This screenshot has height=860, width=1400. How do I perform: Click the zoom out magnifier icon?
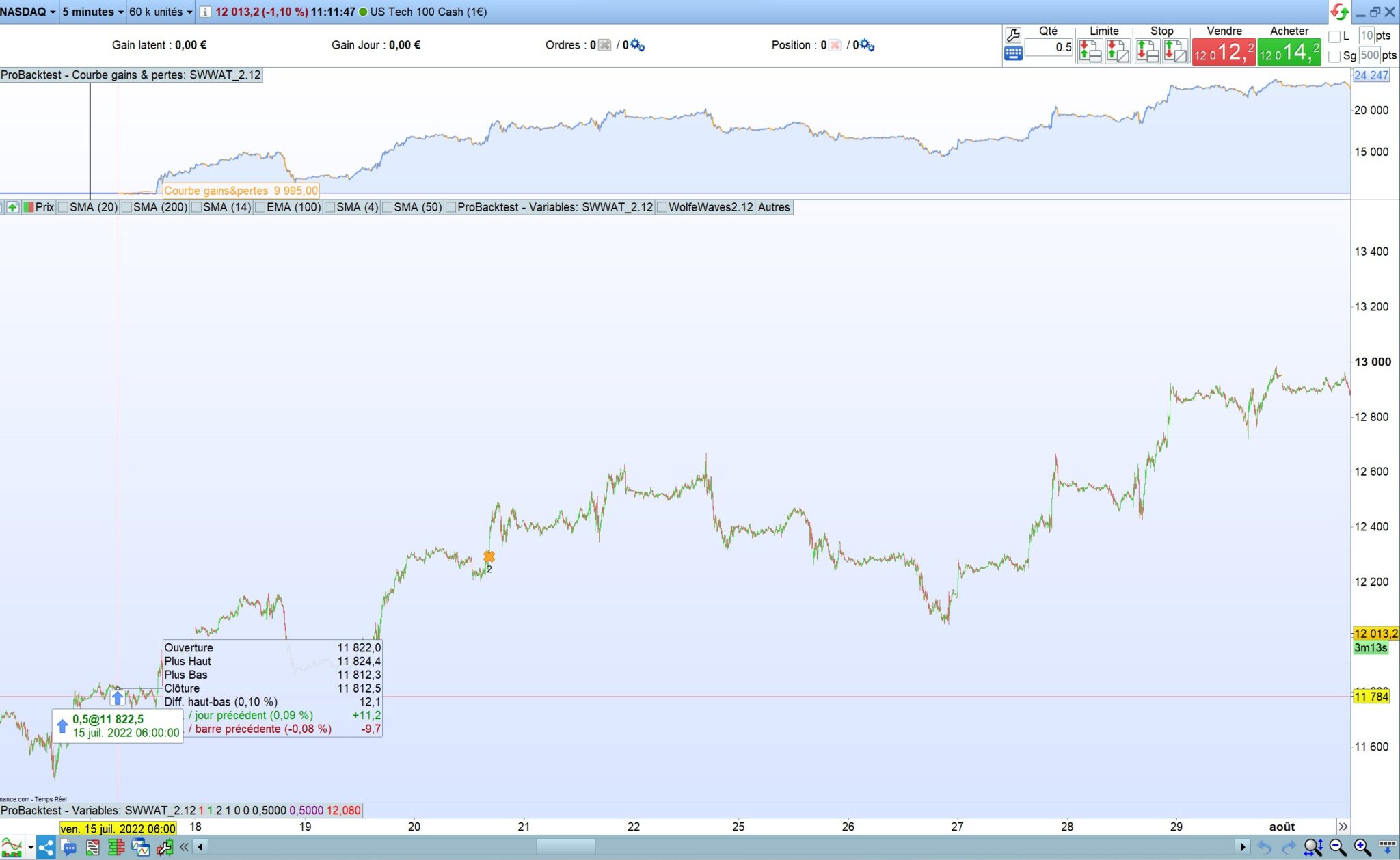[x=1338, y=848]
